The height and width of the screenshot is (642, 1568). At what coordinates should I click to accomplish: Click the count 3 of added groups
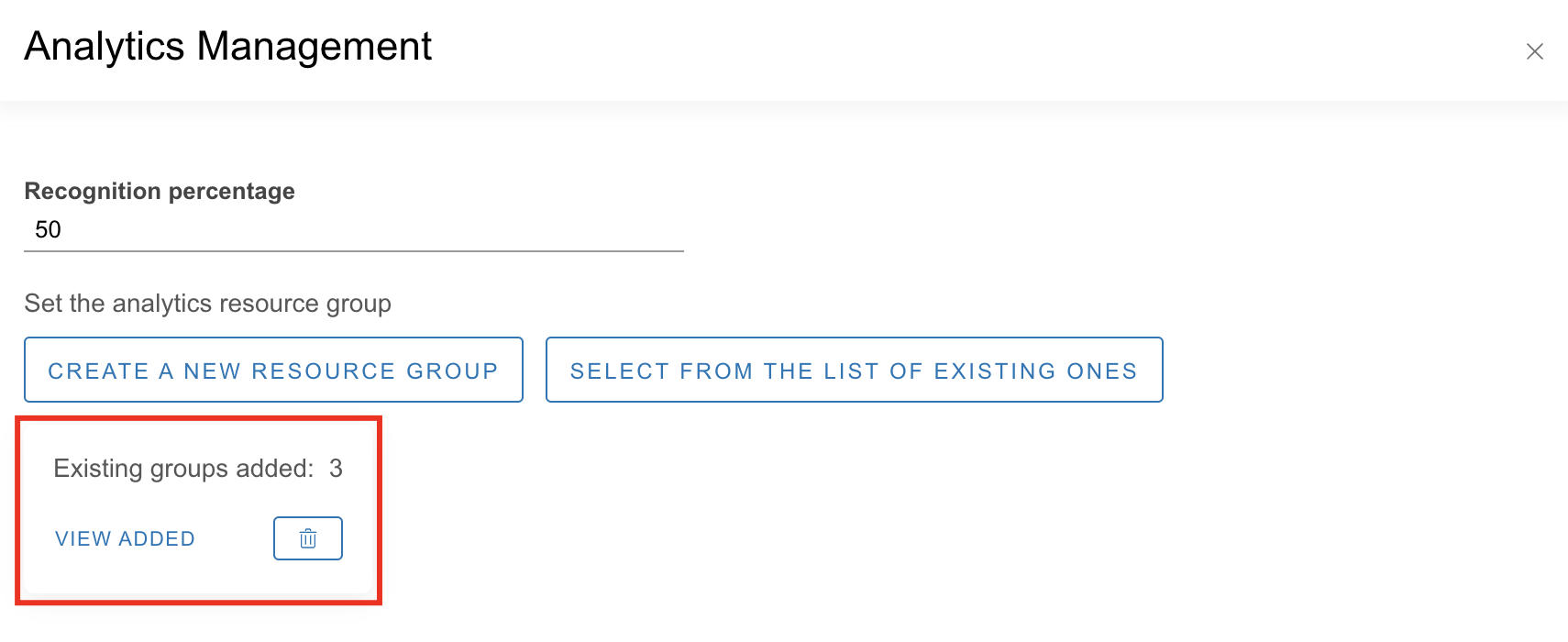336,469
